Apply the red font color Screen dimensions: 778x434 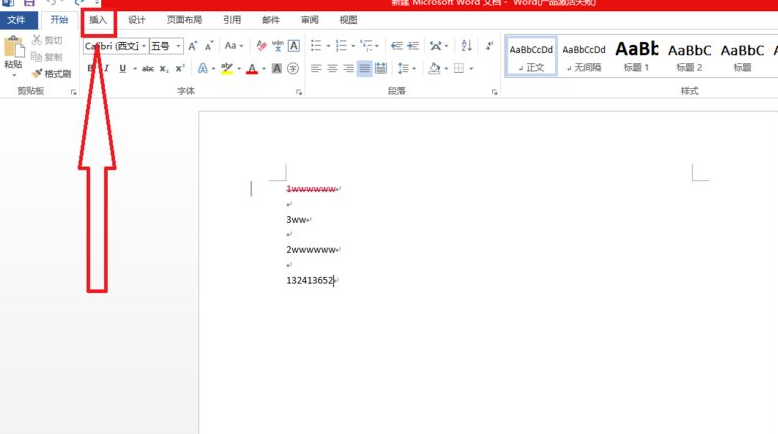click(x=251, y=69)
